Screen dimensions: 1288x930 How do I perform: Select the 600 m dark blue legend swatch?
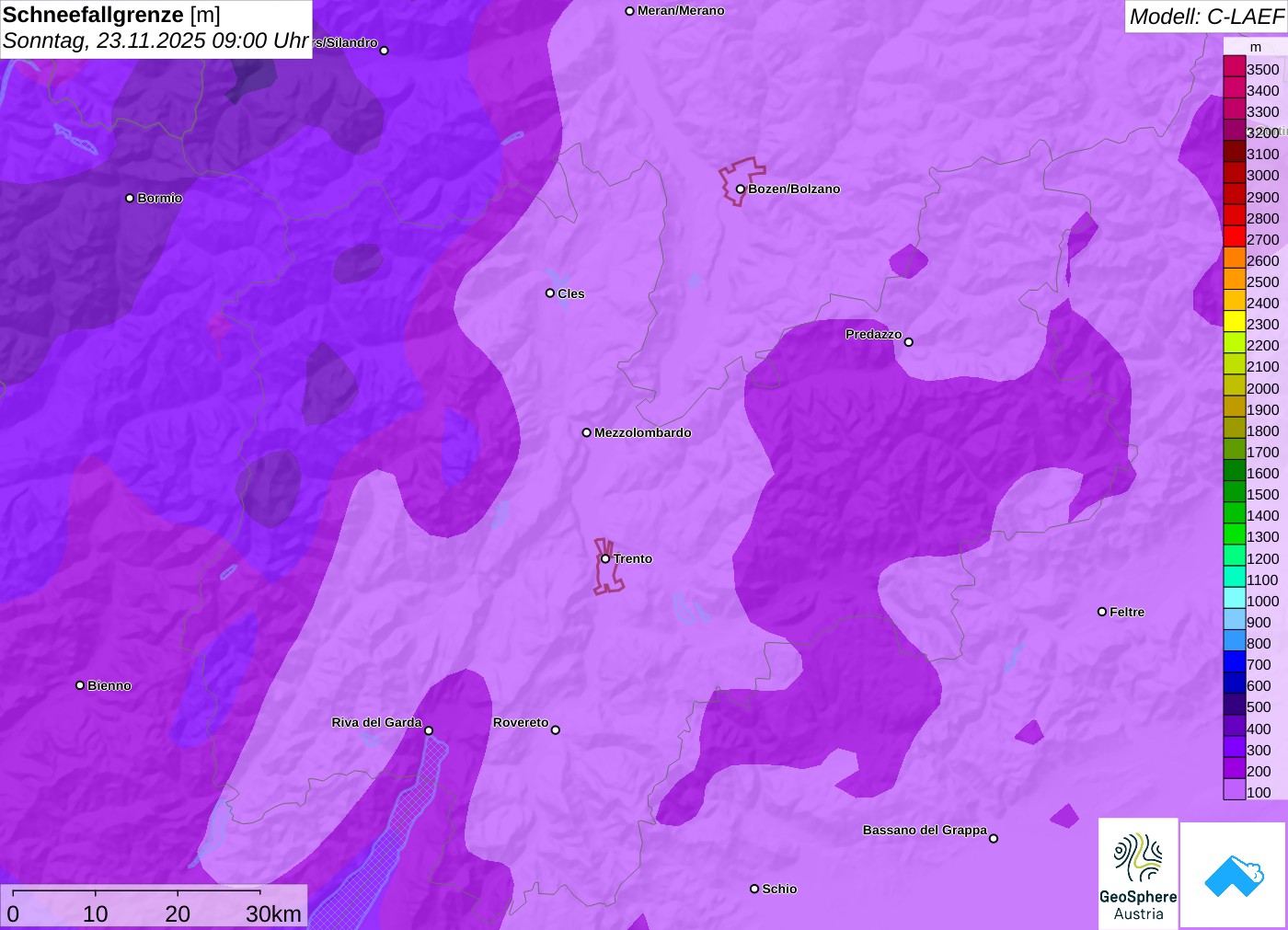(x=1234, y=683)
